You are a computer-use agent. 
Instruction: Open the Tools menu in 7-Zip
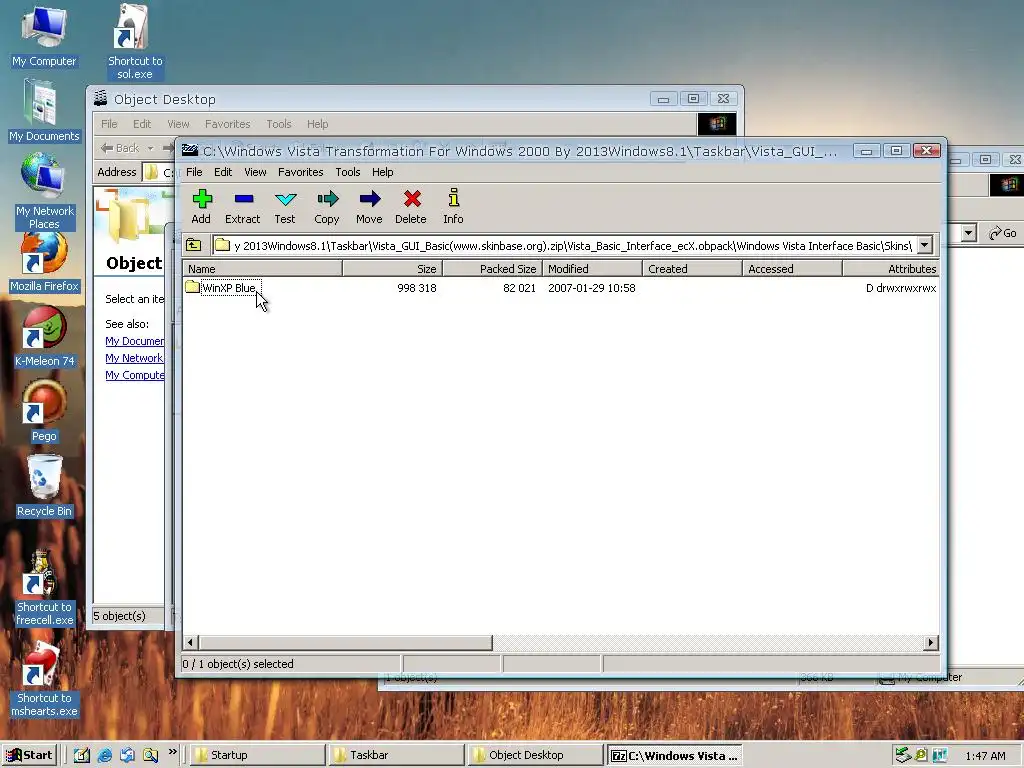point(347,172)
